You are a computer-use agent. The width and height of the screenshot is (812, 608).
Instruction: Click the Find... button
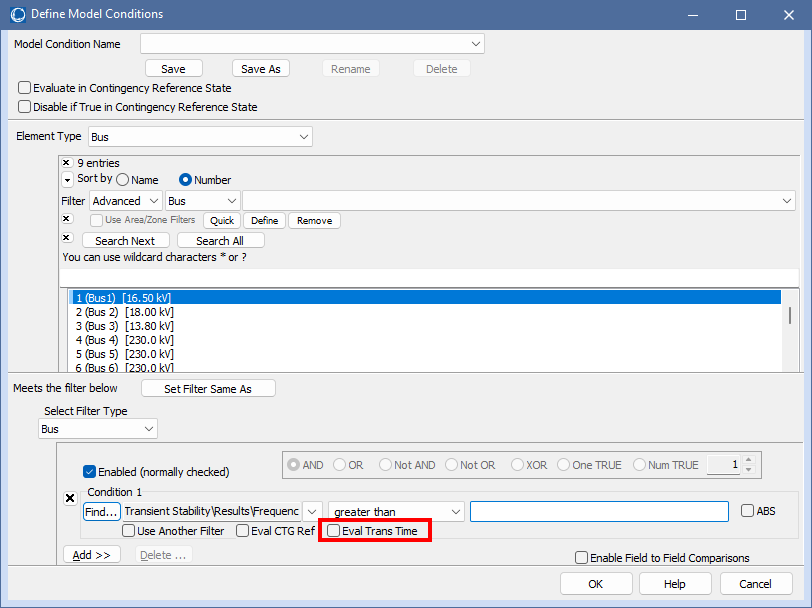coord(101,512)
